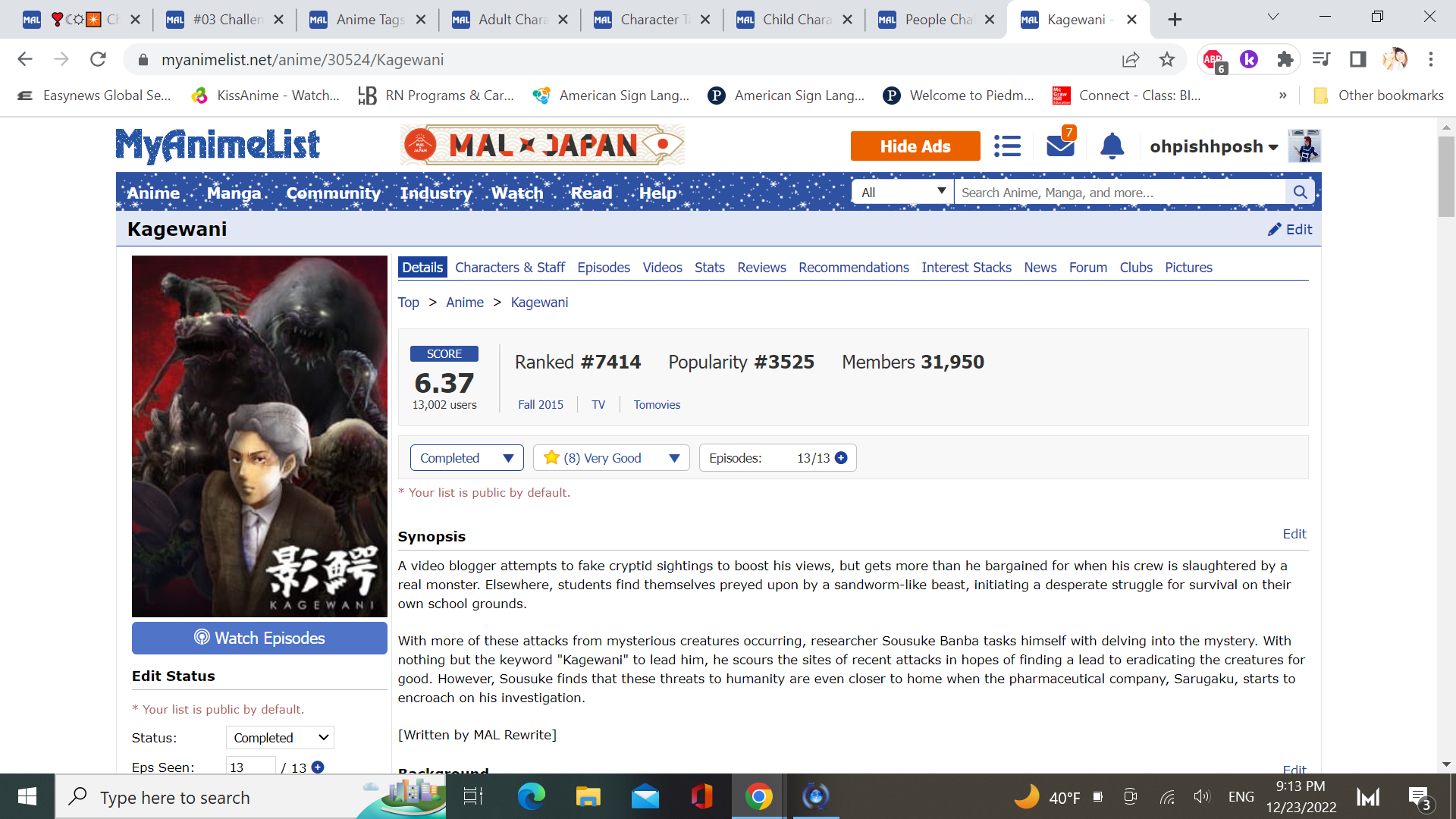1456x819 pixels.
Task: Open the AdBlock extension icon
Action: 1213,59
